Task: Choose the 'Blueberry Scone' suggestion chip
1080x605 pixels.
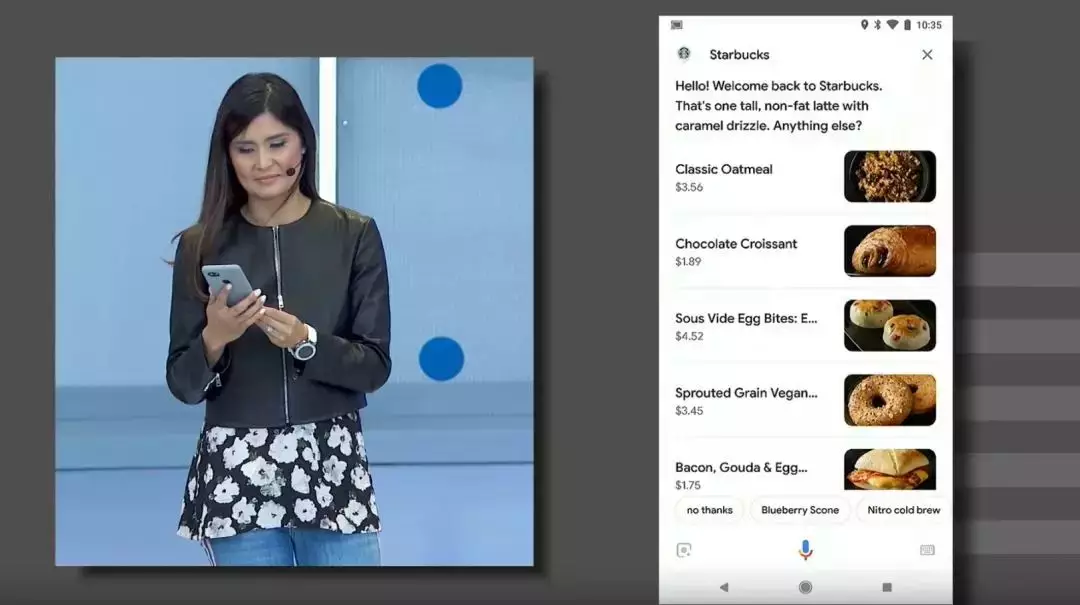Action: tap(800, 510)
